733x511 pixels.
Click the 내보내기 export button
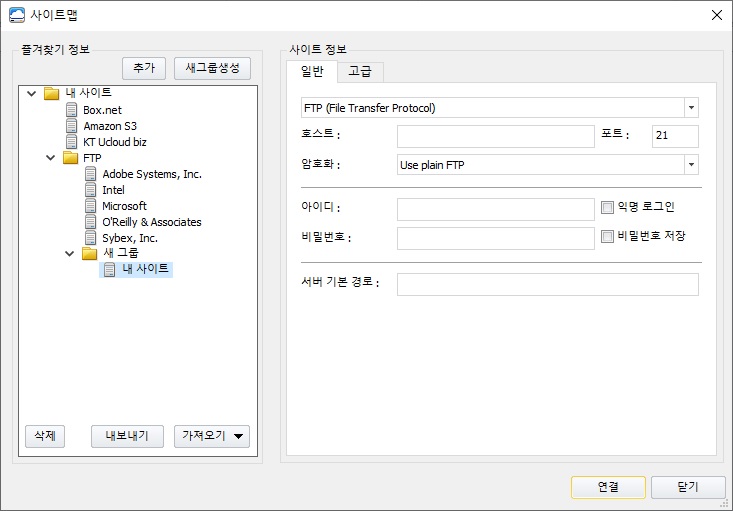127,436
